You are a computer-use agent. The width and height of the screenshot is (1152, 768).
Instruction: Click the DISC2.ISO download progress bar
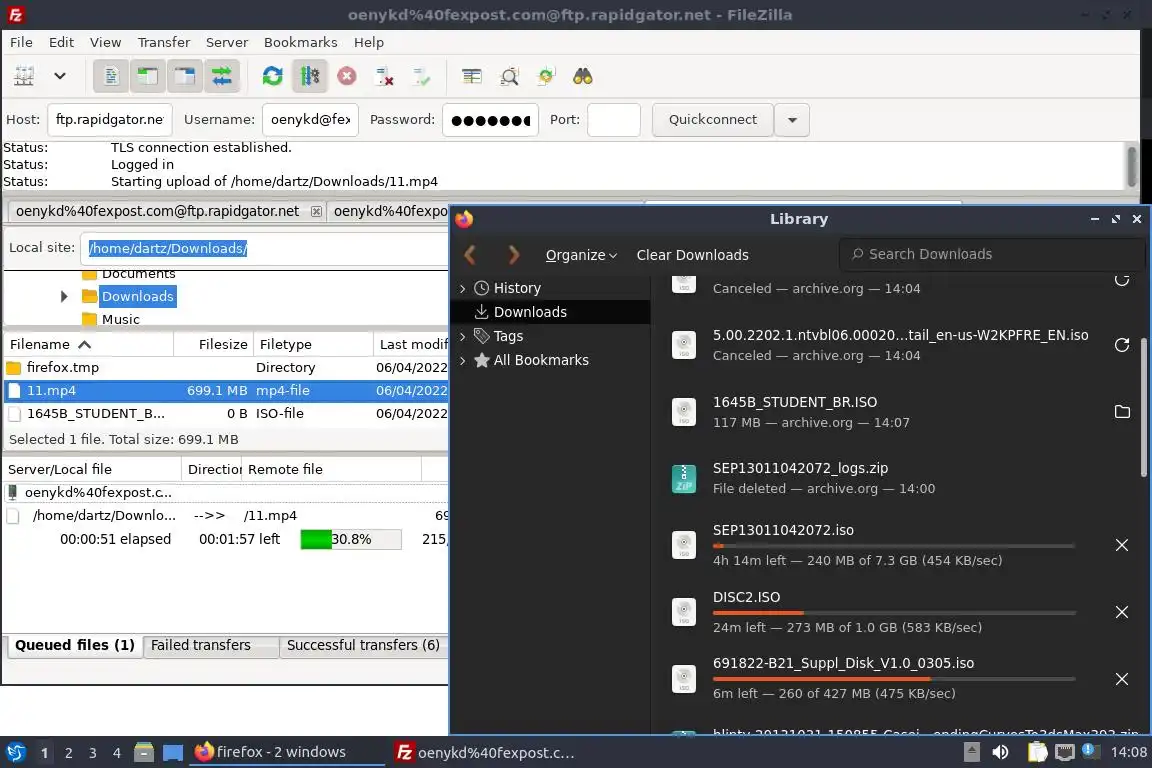893,612
